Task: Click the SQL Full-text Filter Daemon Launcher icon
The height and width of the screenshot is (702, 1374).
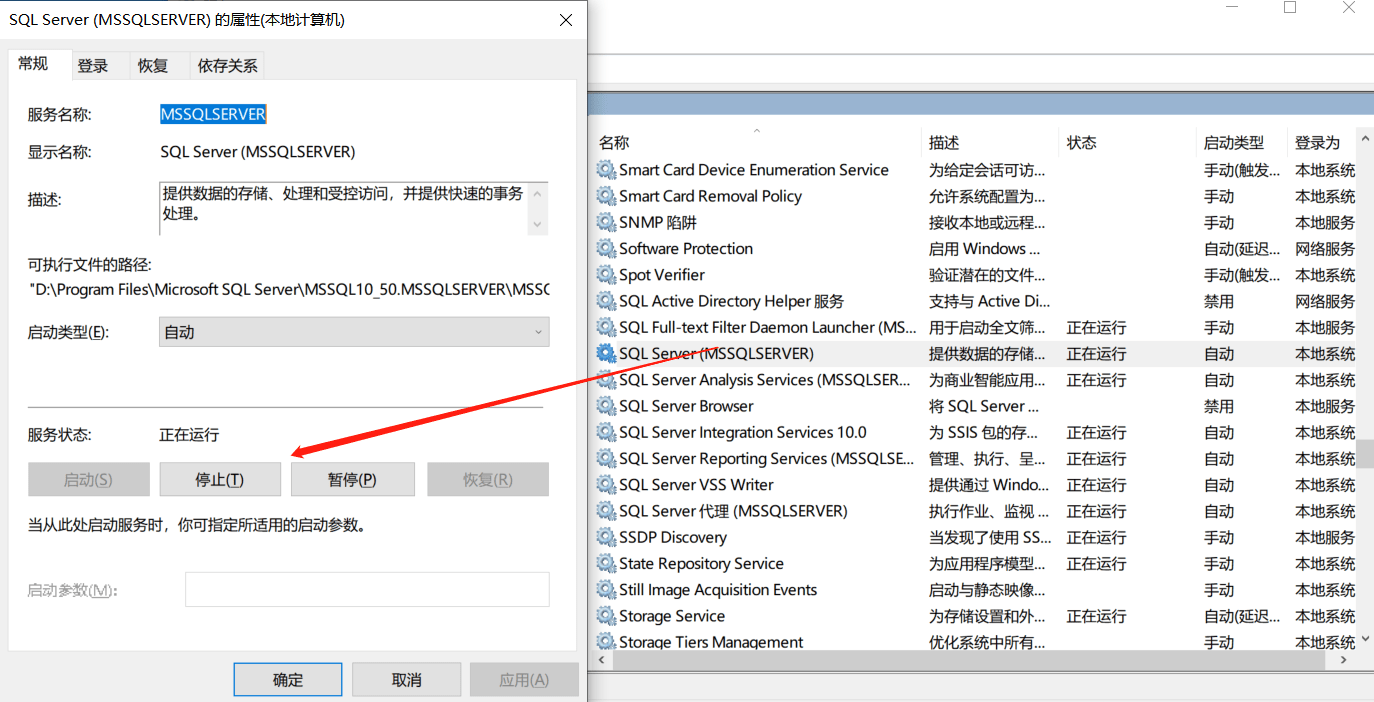Action: (606, 327)
